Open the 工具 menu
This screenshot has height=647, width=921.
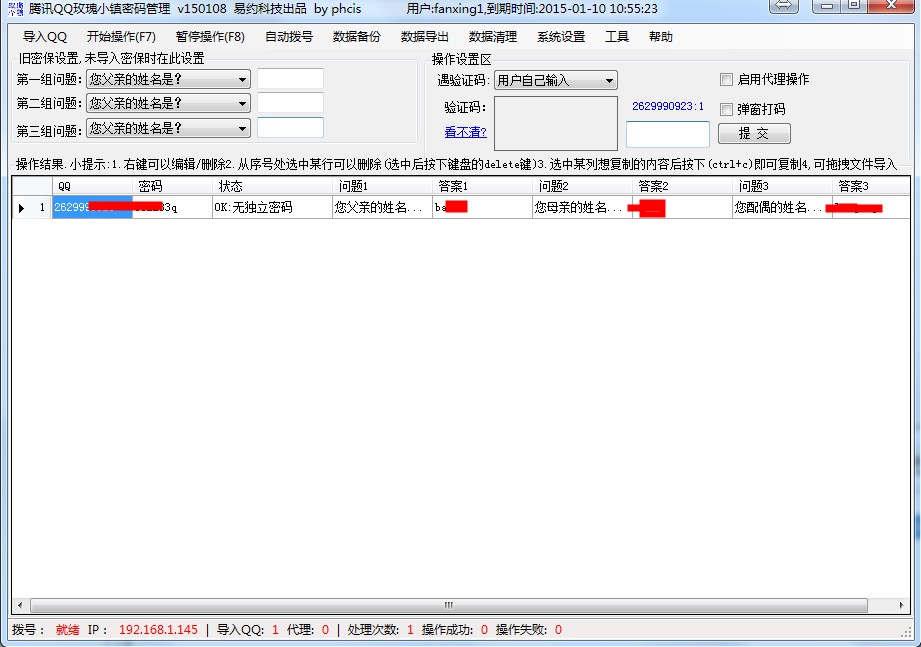click(617, 37)
